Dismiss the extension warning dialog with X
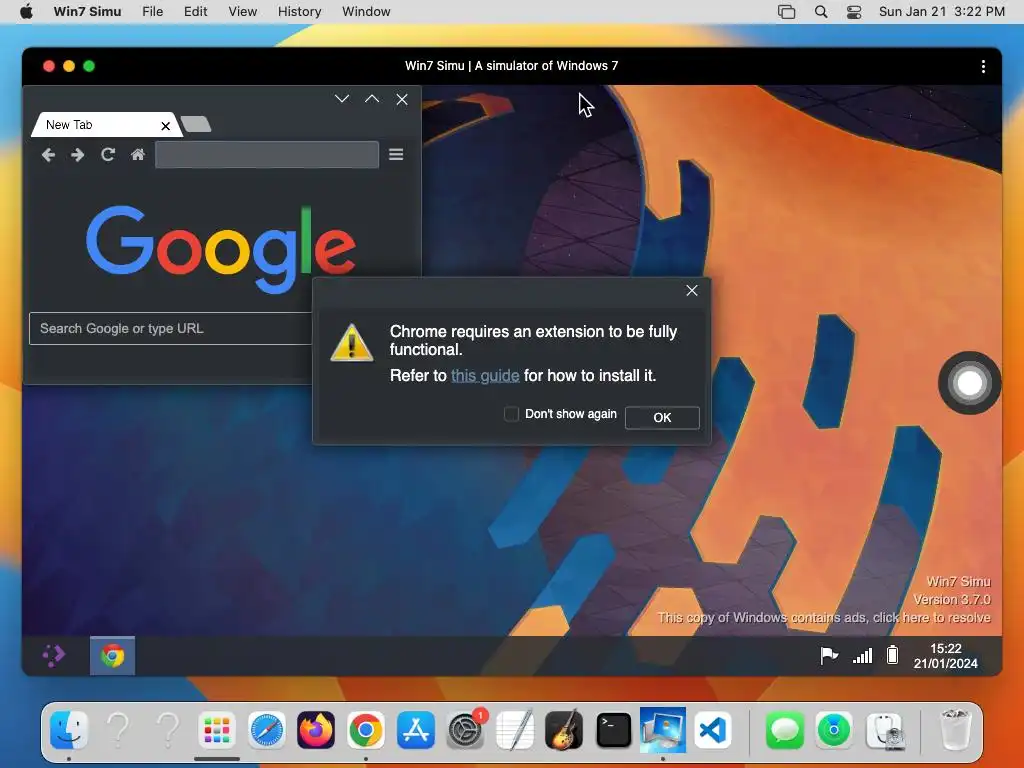Screen dimensions: 1024x768 [692, 291]
